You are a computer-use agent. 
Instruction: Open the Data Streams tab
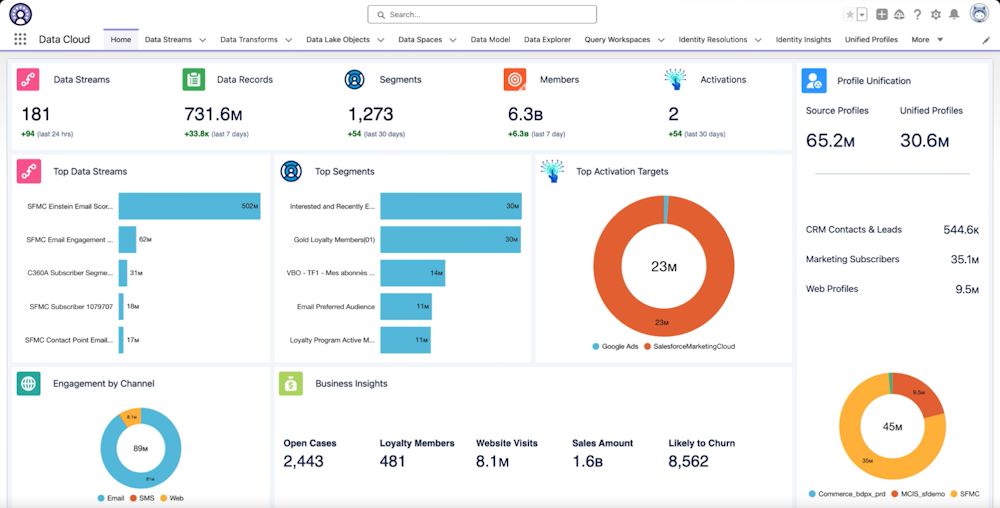[x=168, y=40]
